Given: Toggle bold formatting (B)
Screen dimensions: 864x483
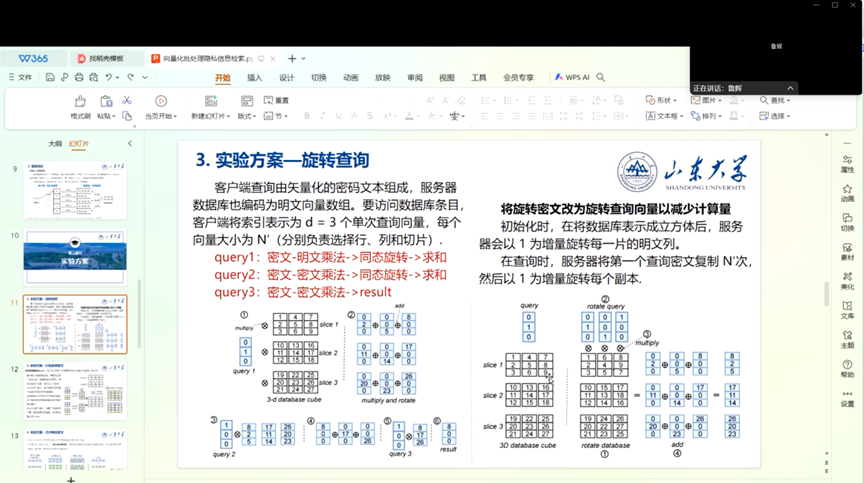Looking at the screenshot, I should click(307, 116).
